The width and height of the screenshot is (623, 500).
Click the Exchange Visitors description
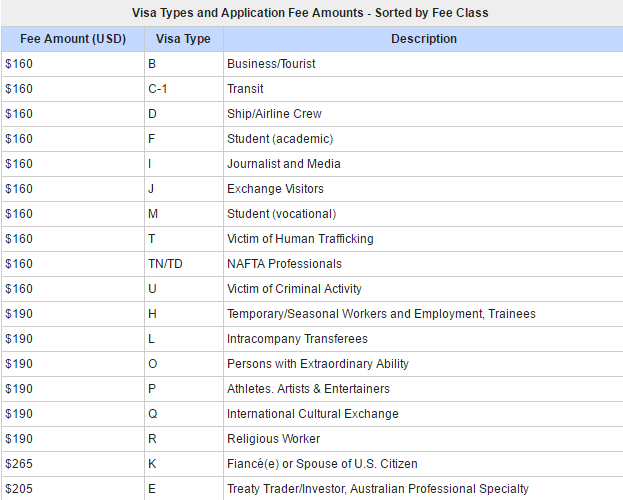click(x=275, y=189)
